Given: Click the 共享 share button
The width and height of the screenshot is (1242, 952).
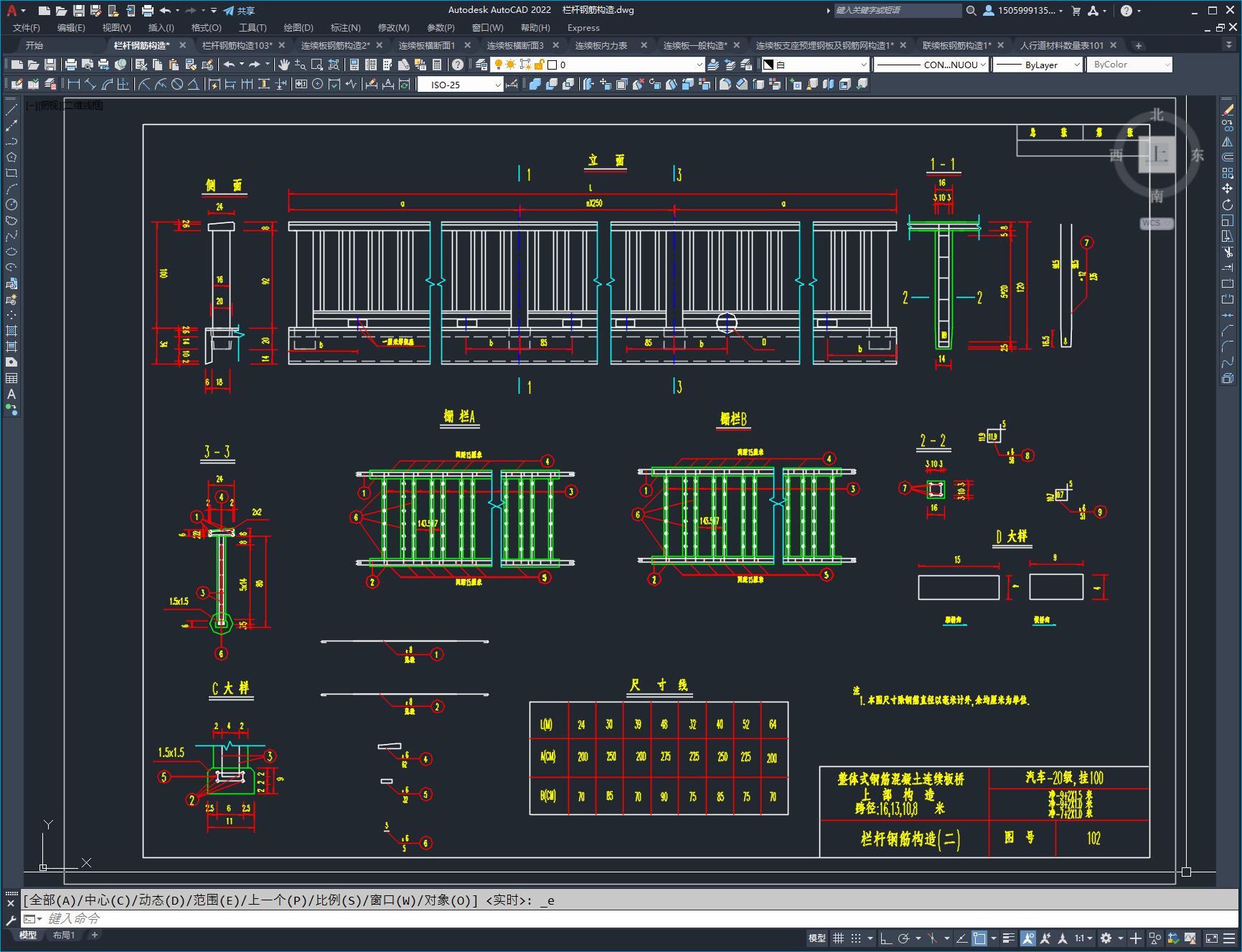Looking at the screenshot, I should point(239,11).
